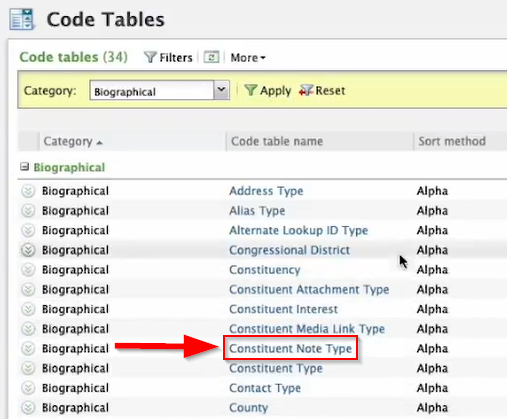Apply the Biographical category filter
Image resolution: width=507 pixels, height=419 pixels.
pos(268,90)
